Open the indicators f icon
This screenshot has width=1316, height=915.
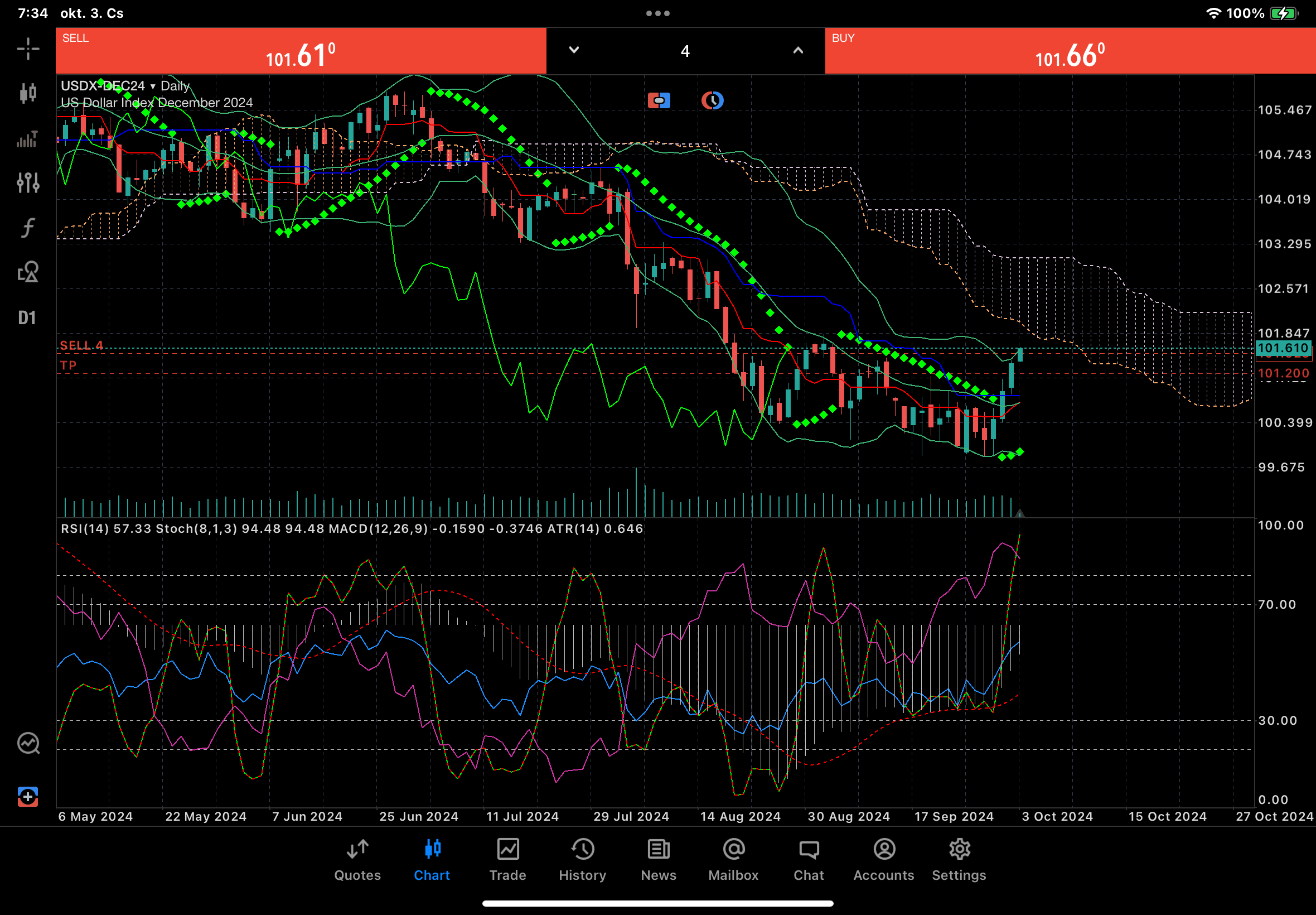point(27,228)
